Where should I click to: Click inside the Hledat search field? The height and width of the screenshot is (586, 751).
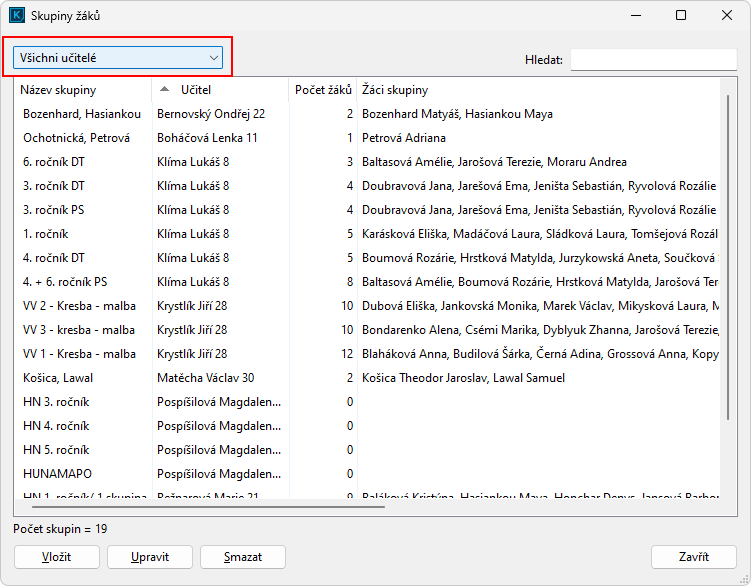pyautogui.click(x=653, y=60)
